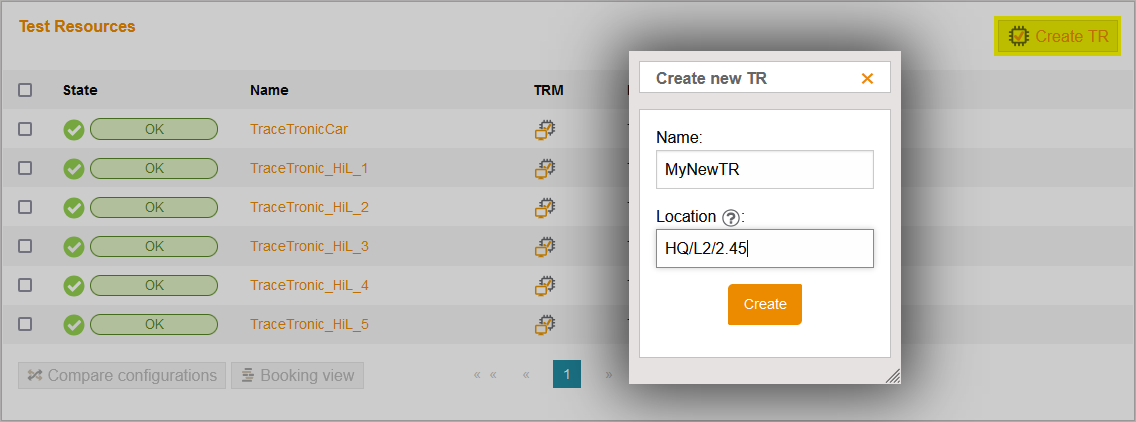Open the TraceTronic_HiL_2 resource link
The width and height of the screenshot is (1136, 422).
[x=309, y=207]
